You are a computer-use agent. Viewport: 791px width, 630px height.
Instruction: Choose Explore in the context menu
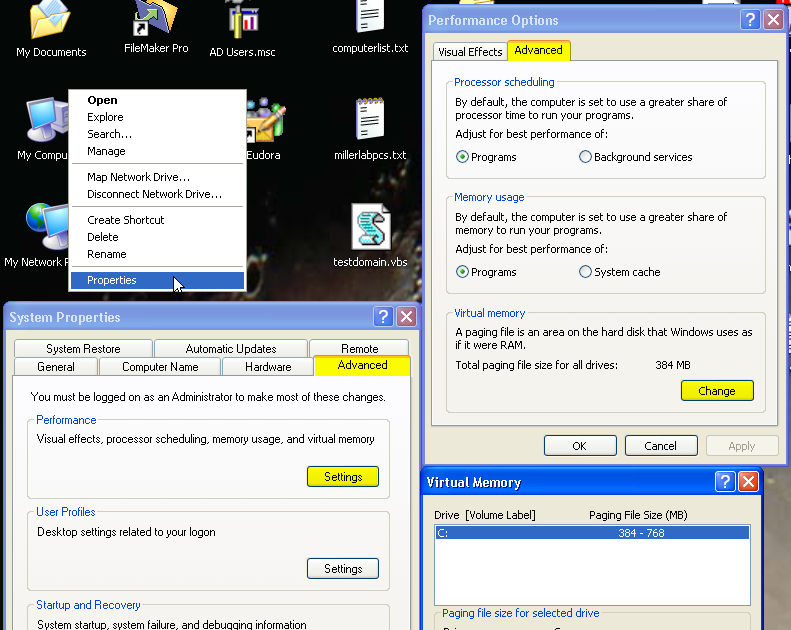pyautogui.click(x=158, y=117)
